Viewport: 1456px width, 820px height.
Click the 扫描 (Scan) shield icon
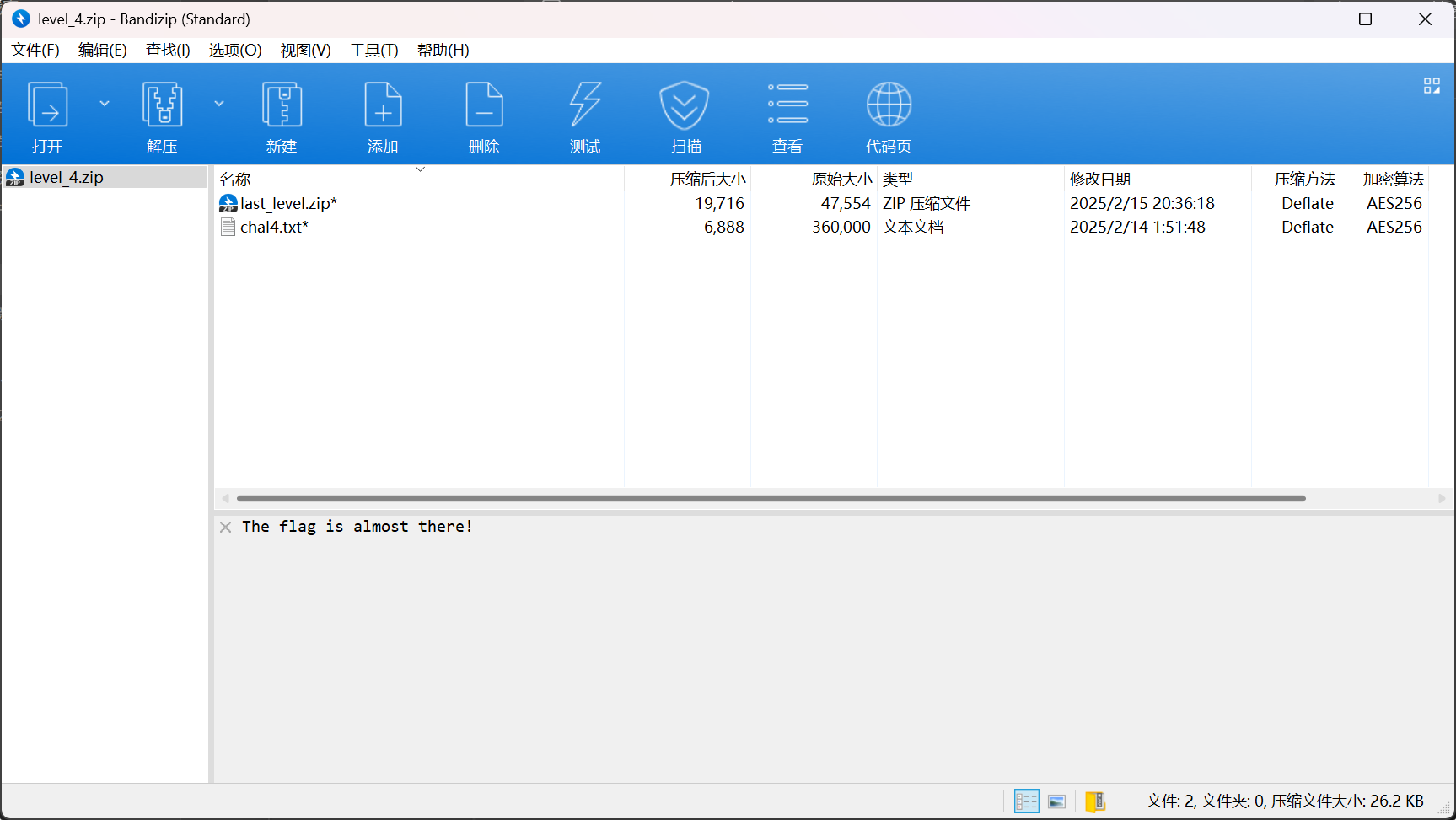[x=685, y=105]
